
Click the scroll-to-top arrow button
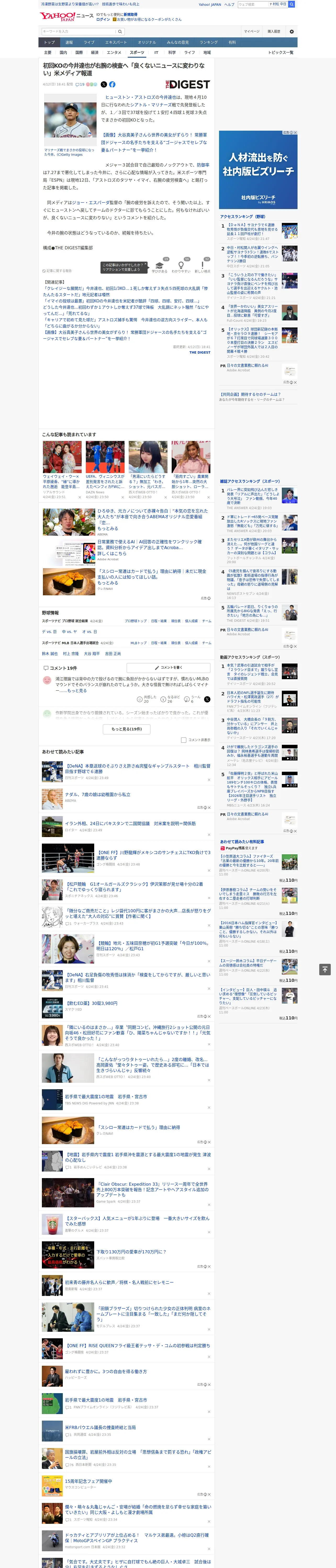point(325,969)
